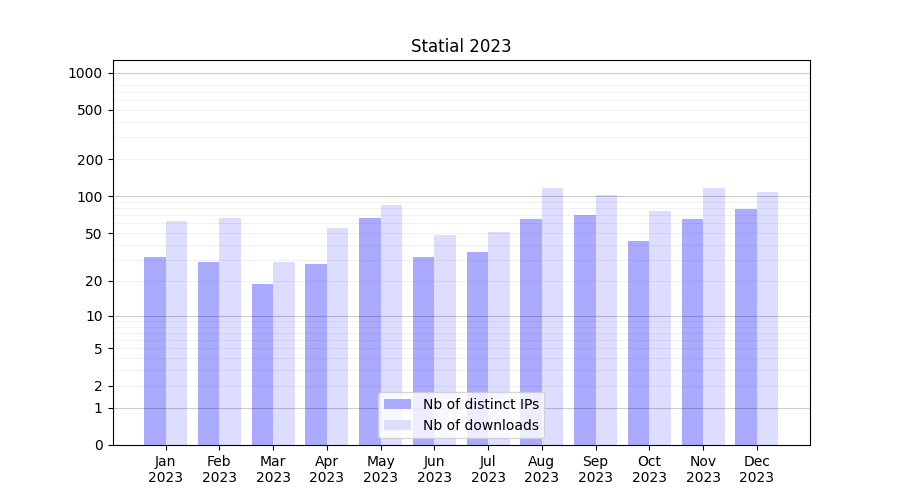Select the 'Jul 2023' x-axis label
Image resolution: width=900 pixels, height=500 pixels.
click(488, 469)
